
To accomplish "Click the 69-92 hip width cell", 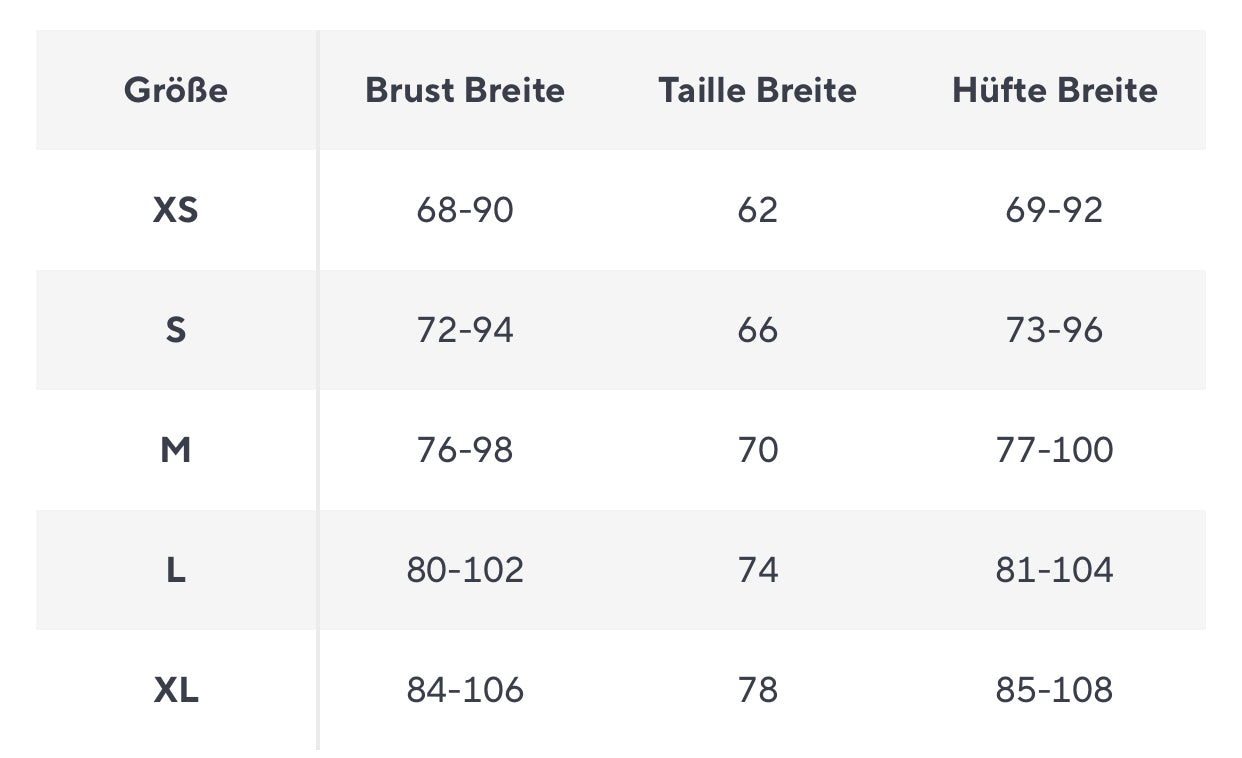I will [1054, 210].
